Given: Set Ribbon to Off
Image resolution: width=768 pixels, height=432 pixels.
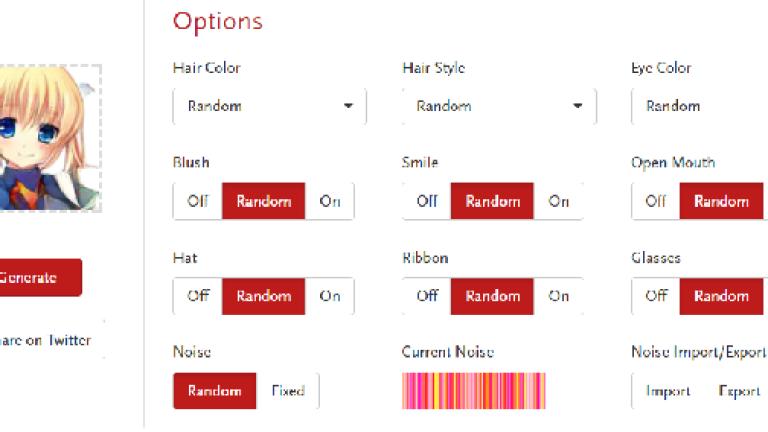Looking at the screenshot, I should 427,296.
